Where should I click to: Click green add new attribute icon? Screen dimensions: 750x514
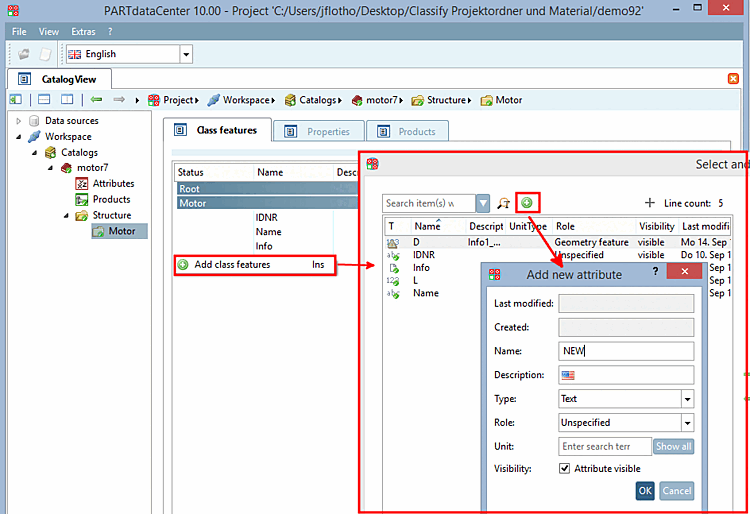pos(527,203)
